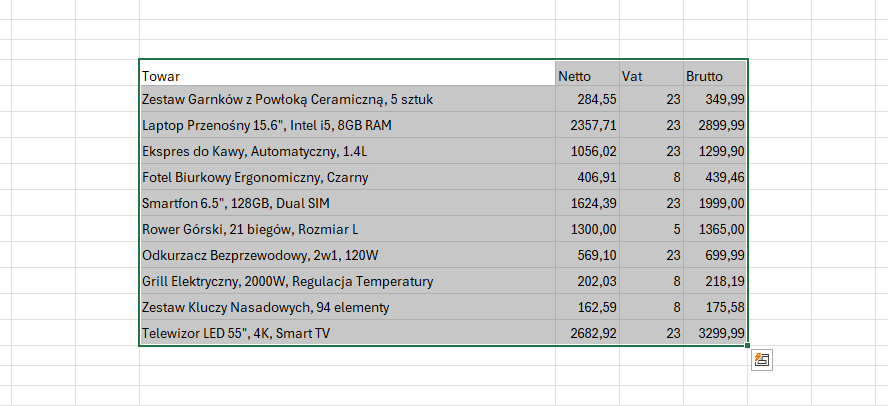This screenshot has height=406, width=888.
Task: Select Zestaw Kluczy Nasadowych cell
Action: pos(347,307)
